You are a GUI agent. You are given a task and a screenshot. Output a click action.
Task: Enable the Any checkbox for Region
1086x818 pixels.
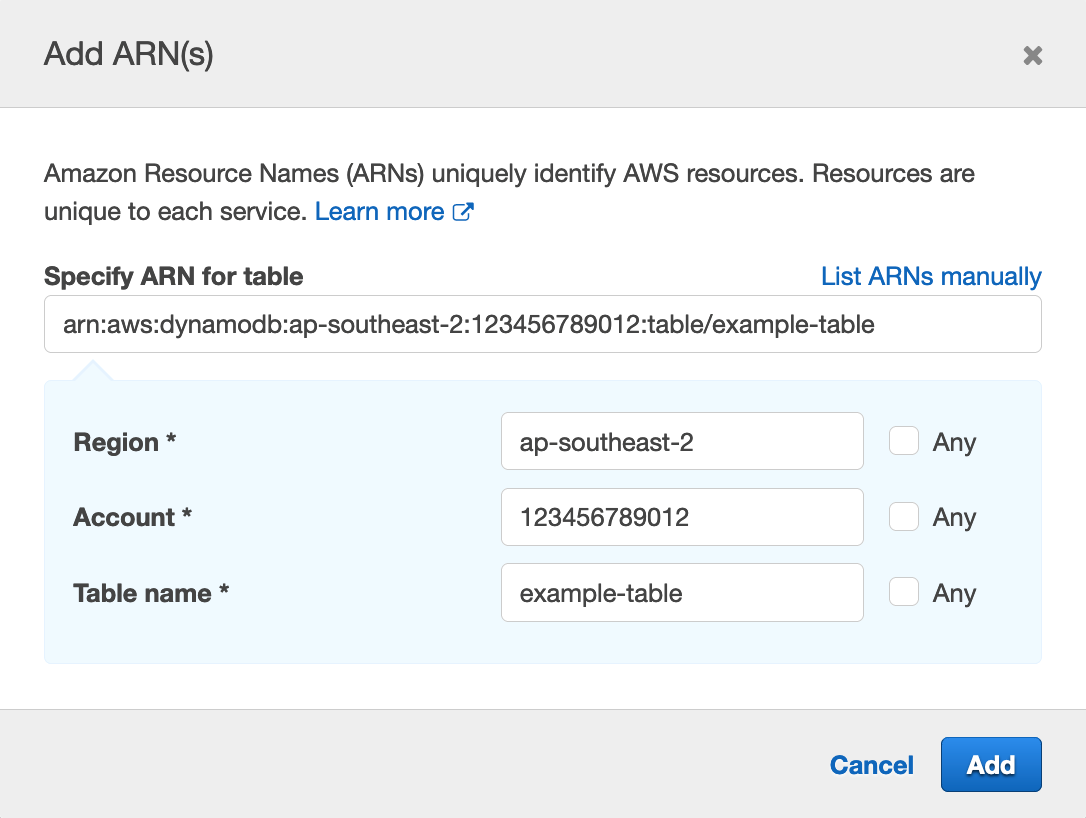click(904, 440)
